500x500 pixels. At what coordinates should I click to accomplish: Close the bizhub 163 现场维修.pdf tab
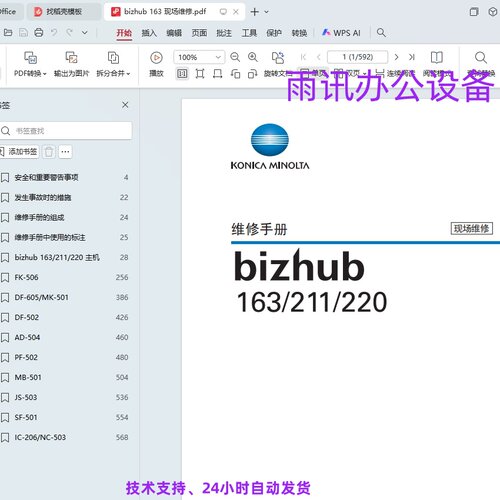coord(236,12)
